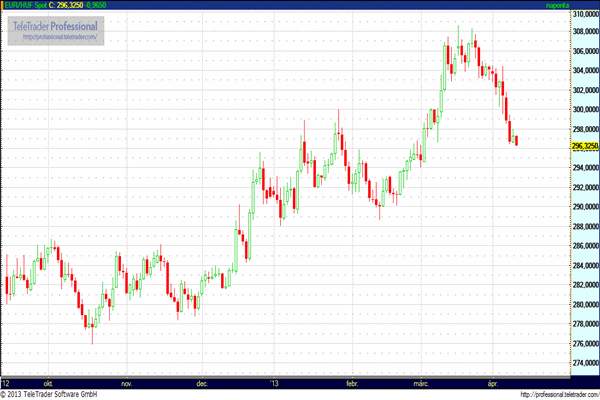The height and width of the screenshot is (400, 600).
Task: Open the professional.teletrader.com link under the logo
Action: (60, 37)
